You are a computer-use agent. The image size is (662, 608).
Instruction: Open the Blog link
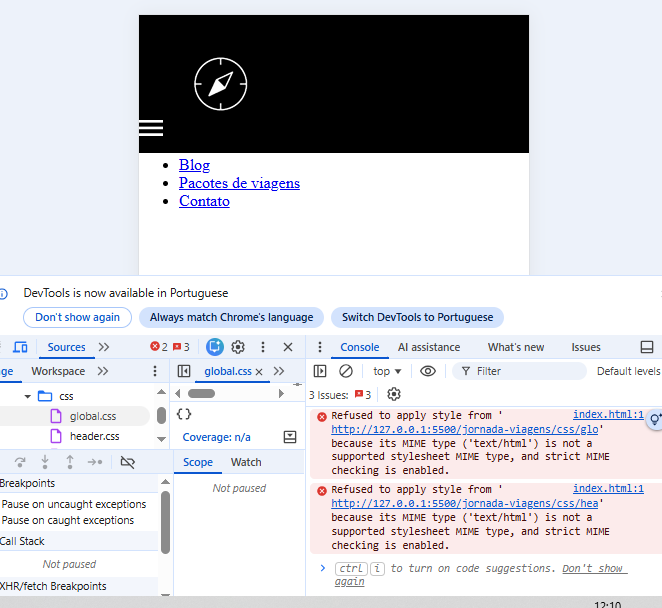point(194,165)
